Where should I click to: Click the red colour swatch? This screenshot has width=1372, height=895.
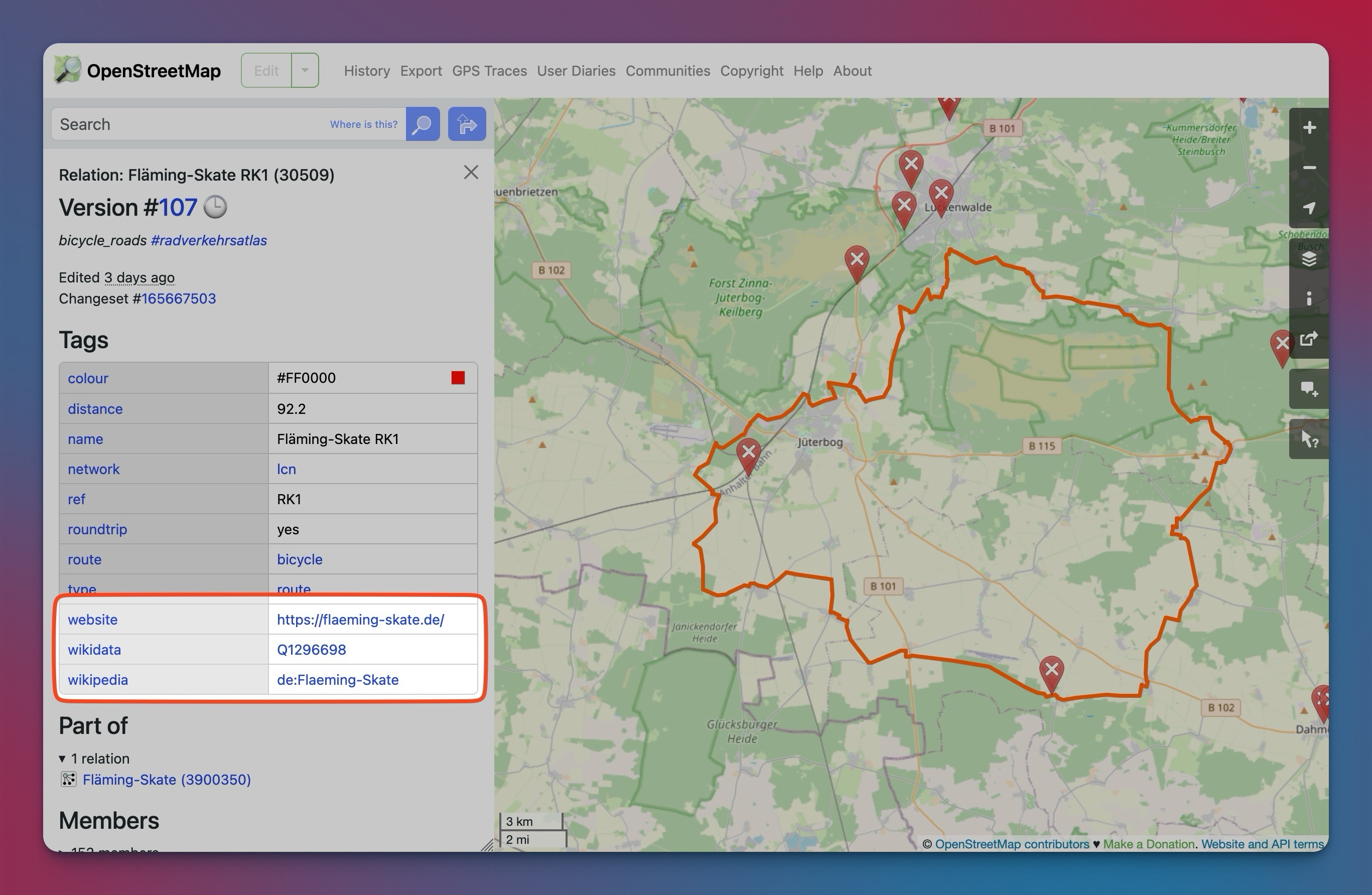pos(458,377)
